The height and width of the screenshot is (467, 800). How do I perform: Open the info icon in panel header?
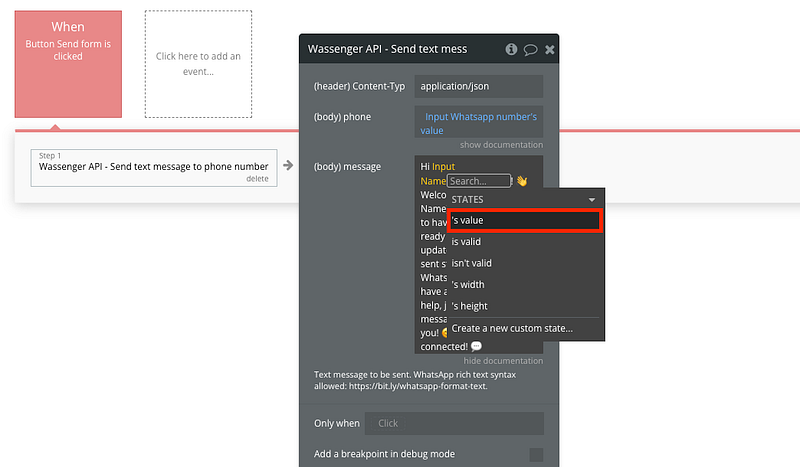511,48
